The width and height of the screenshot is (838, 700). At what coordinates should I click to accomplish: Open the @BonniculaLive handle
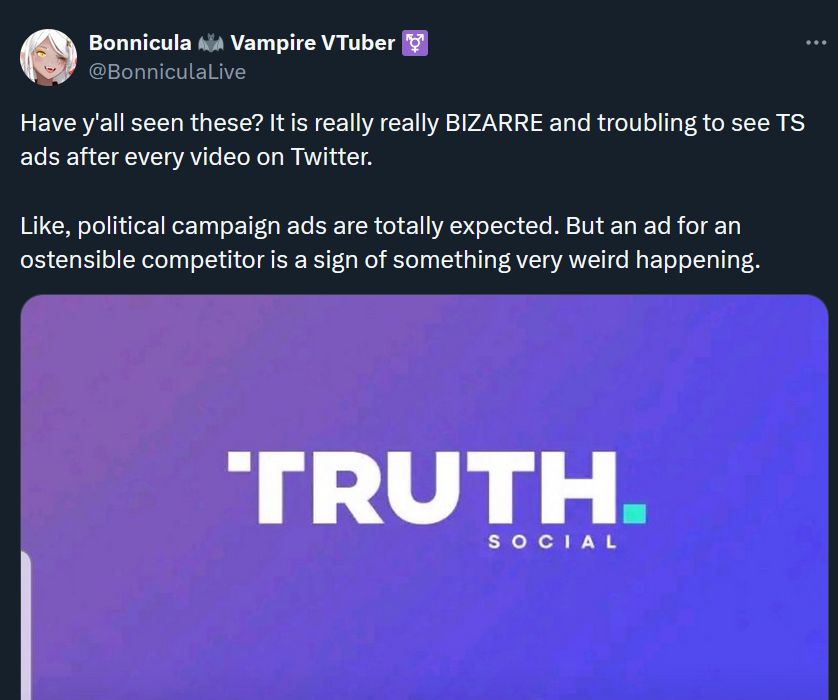click(x=168, y=72)
